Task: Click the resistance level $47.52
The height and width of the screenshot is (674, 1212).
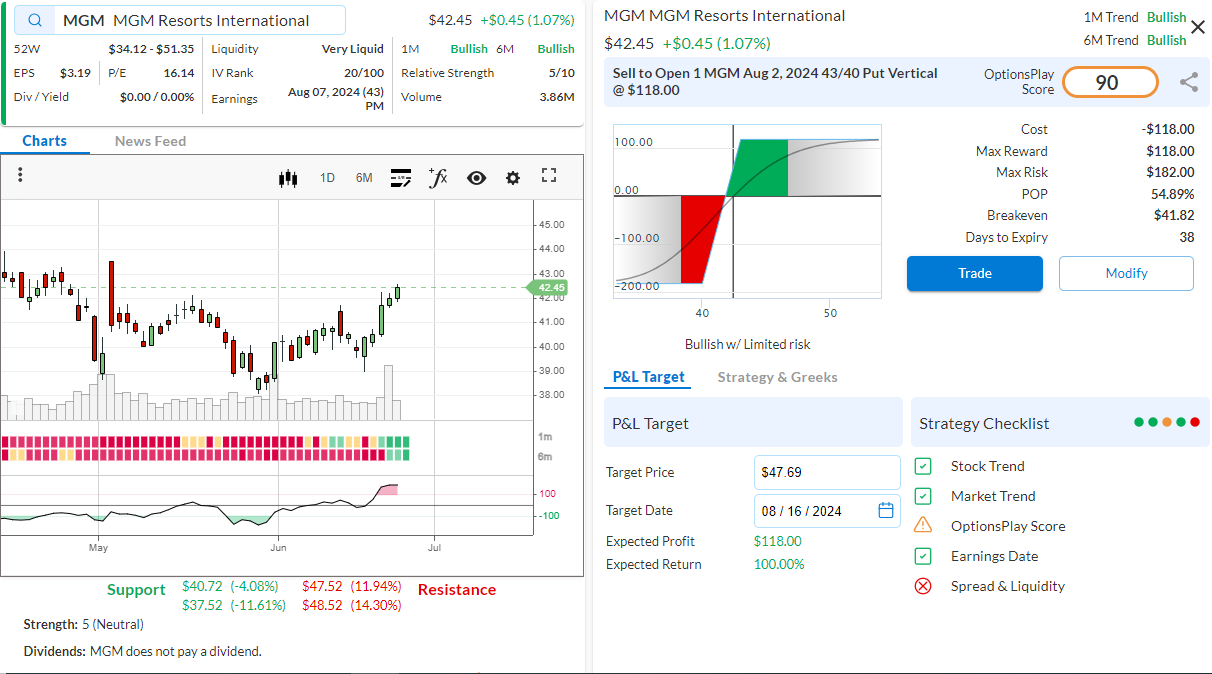Action: (x=322, y=586)
